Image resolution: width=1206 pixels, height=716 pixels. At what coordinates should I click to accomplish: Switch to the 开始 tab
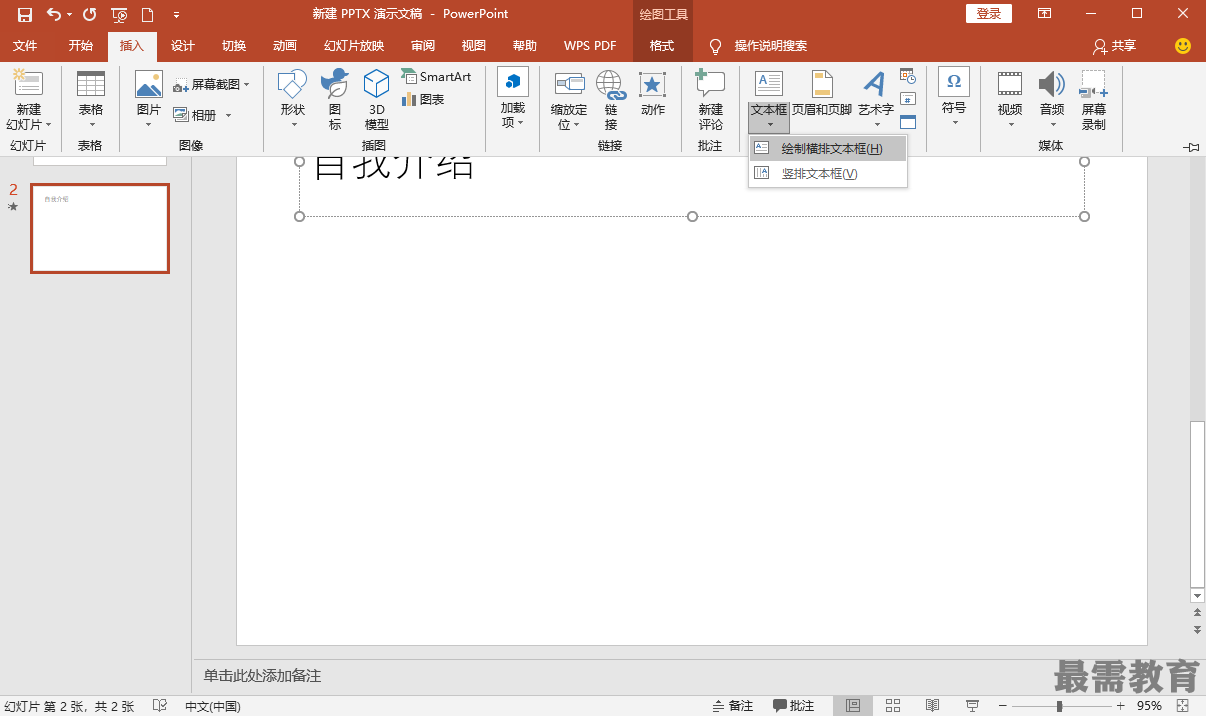click(81, 46)
